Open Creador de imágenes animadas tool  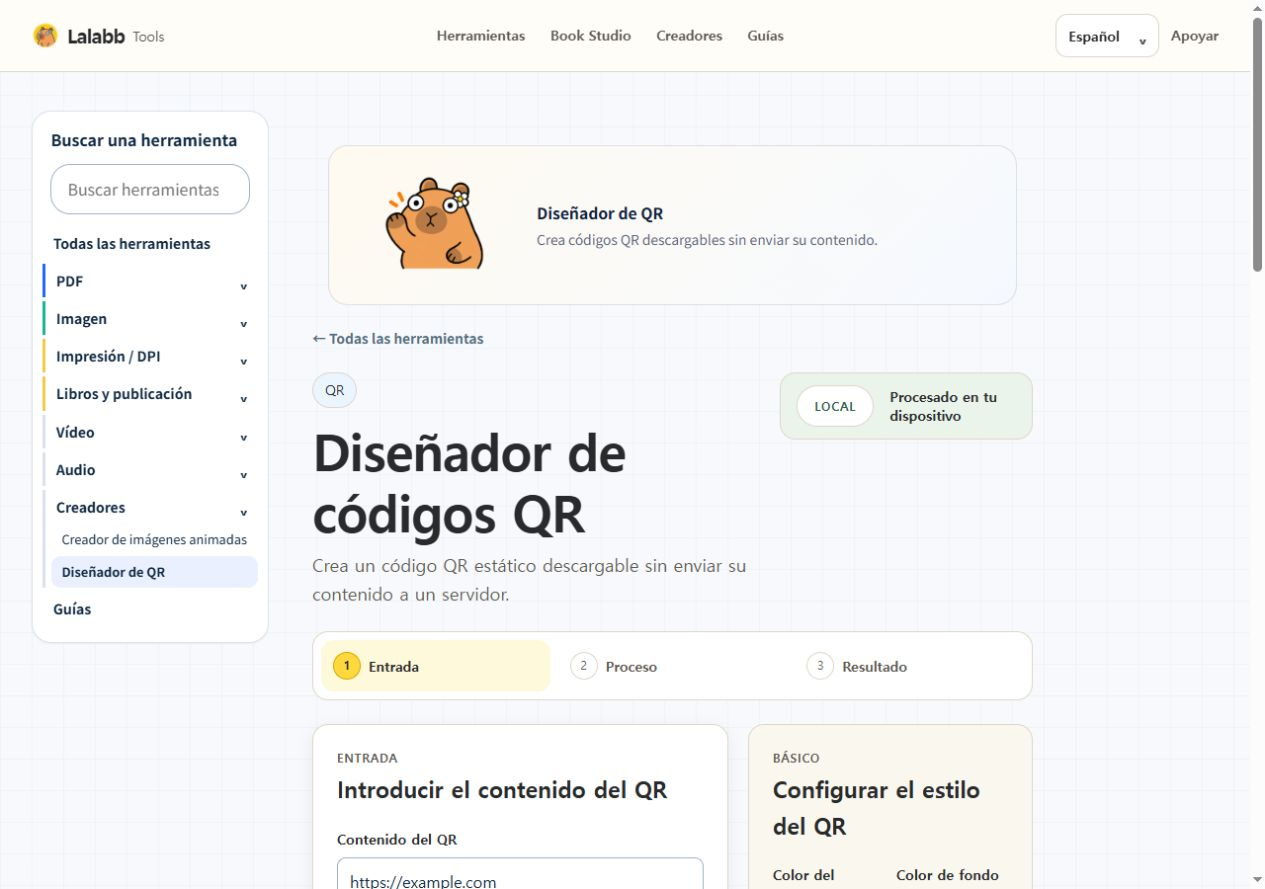[x=154, y=540]
